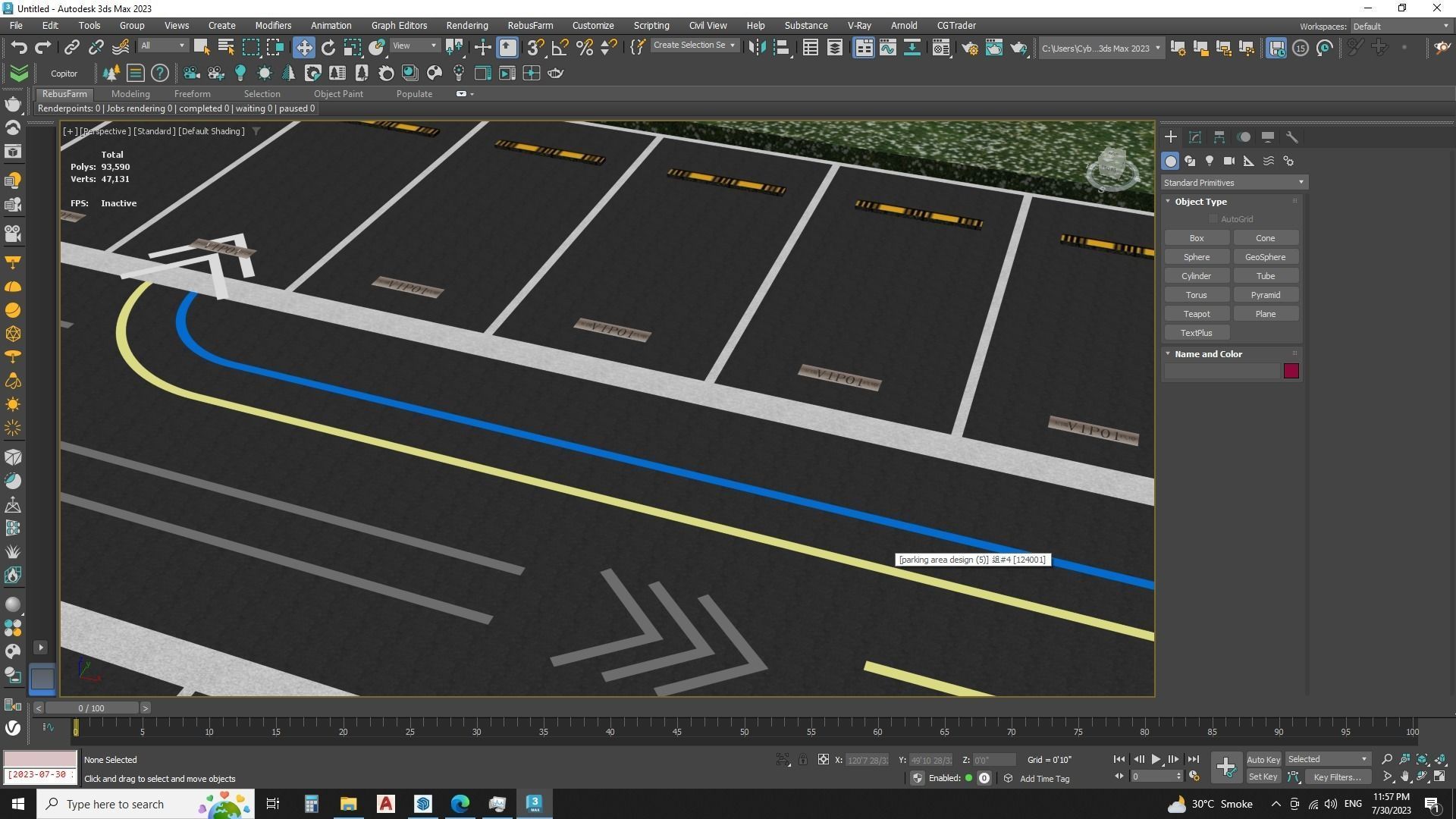Open the Rendering menu
The height and width of the screenshot is (819, 1456).
click(466, 25)
